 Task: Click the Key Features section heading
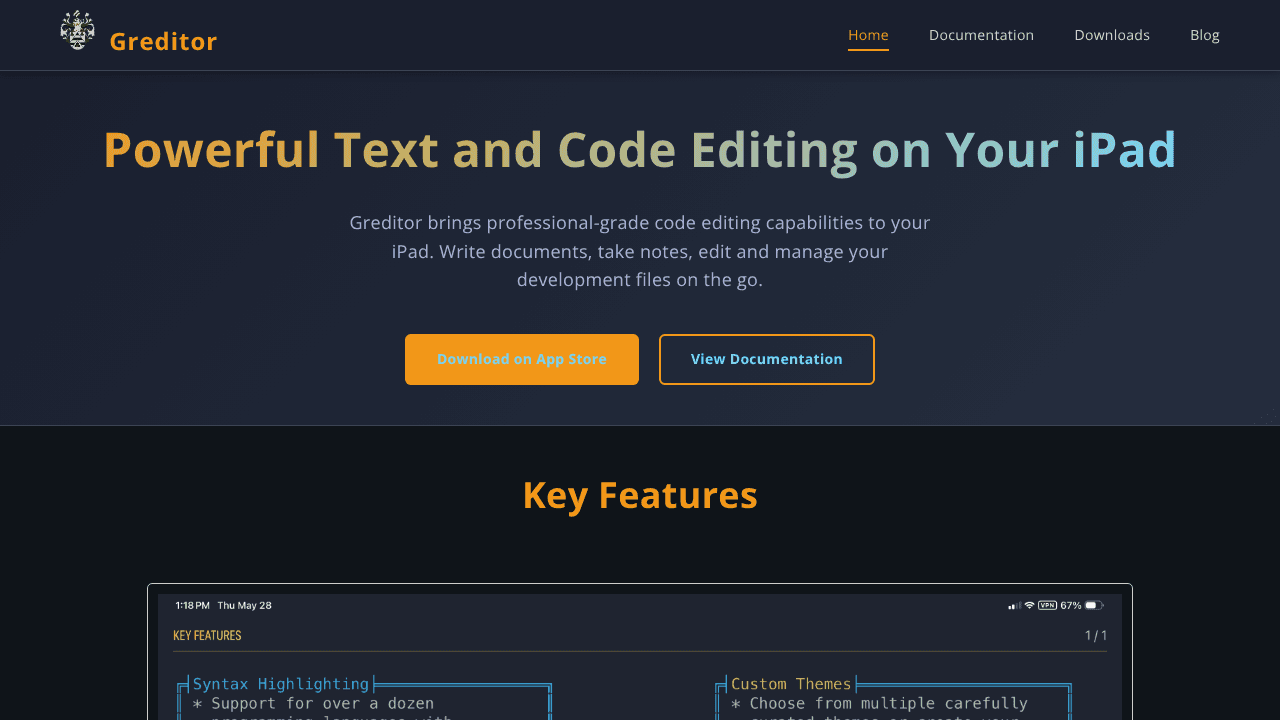(640, 495)
